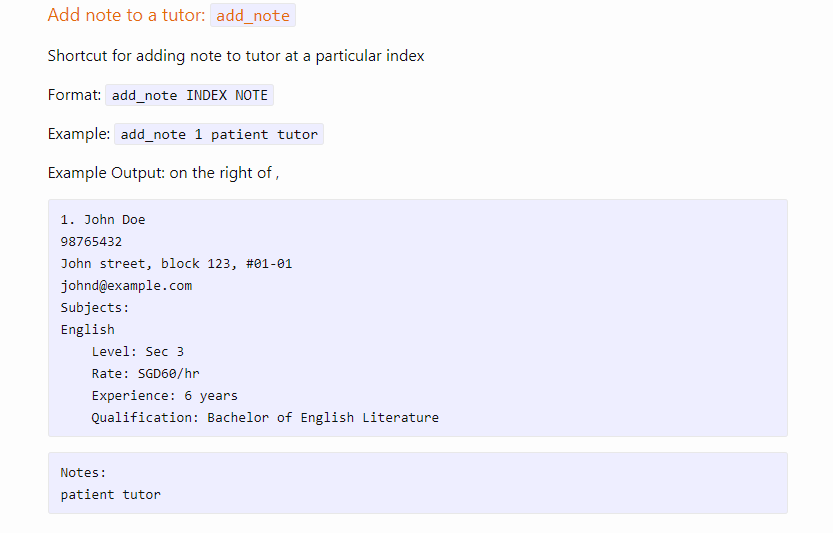Click 'Qualification: Bachelor of English Literature' line
Viewport: 833px width, 533px height.
(265, 418)
